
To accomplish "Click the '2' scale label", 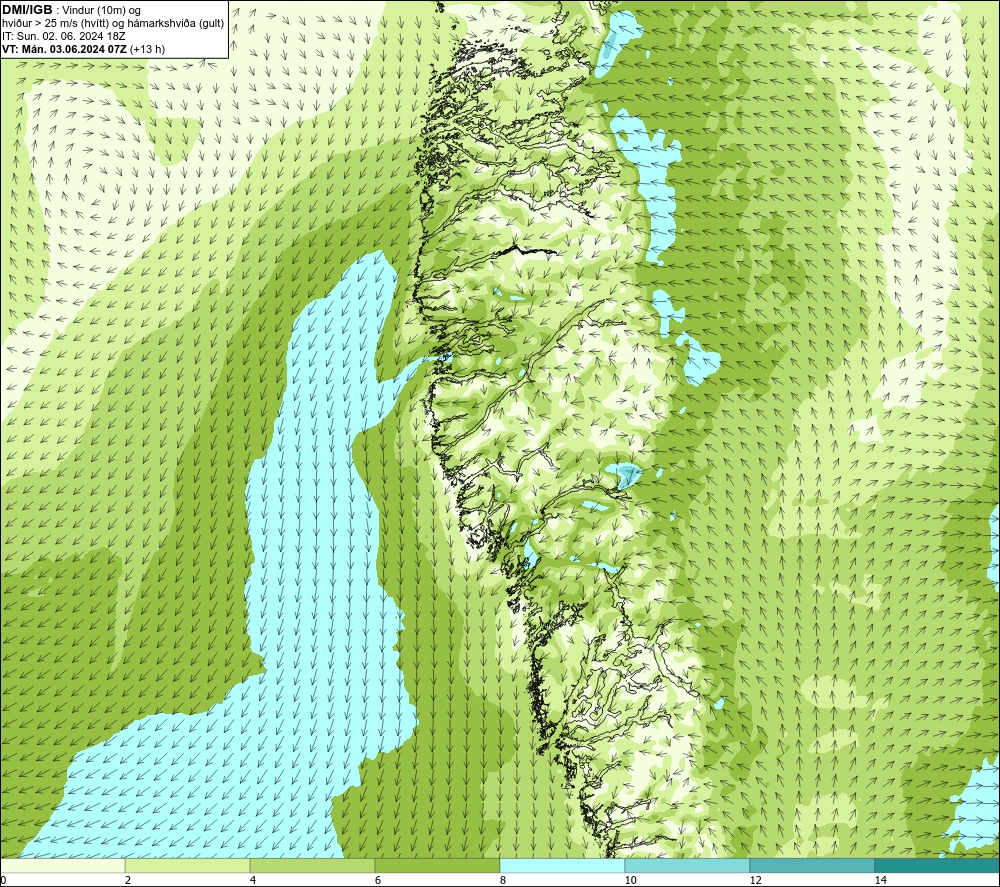I will 128,881.
